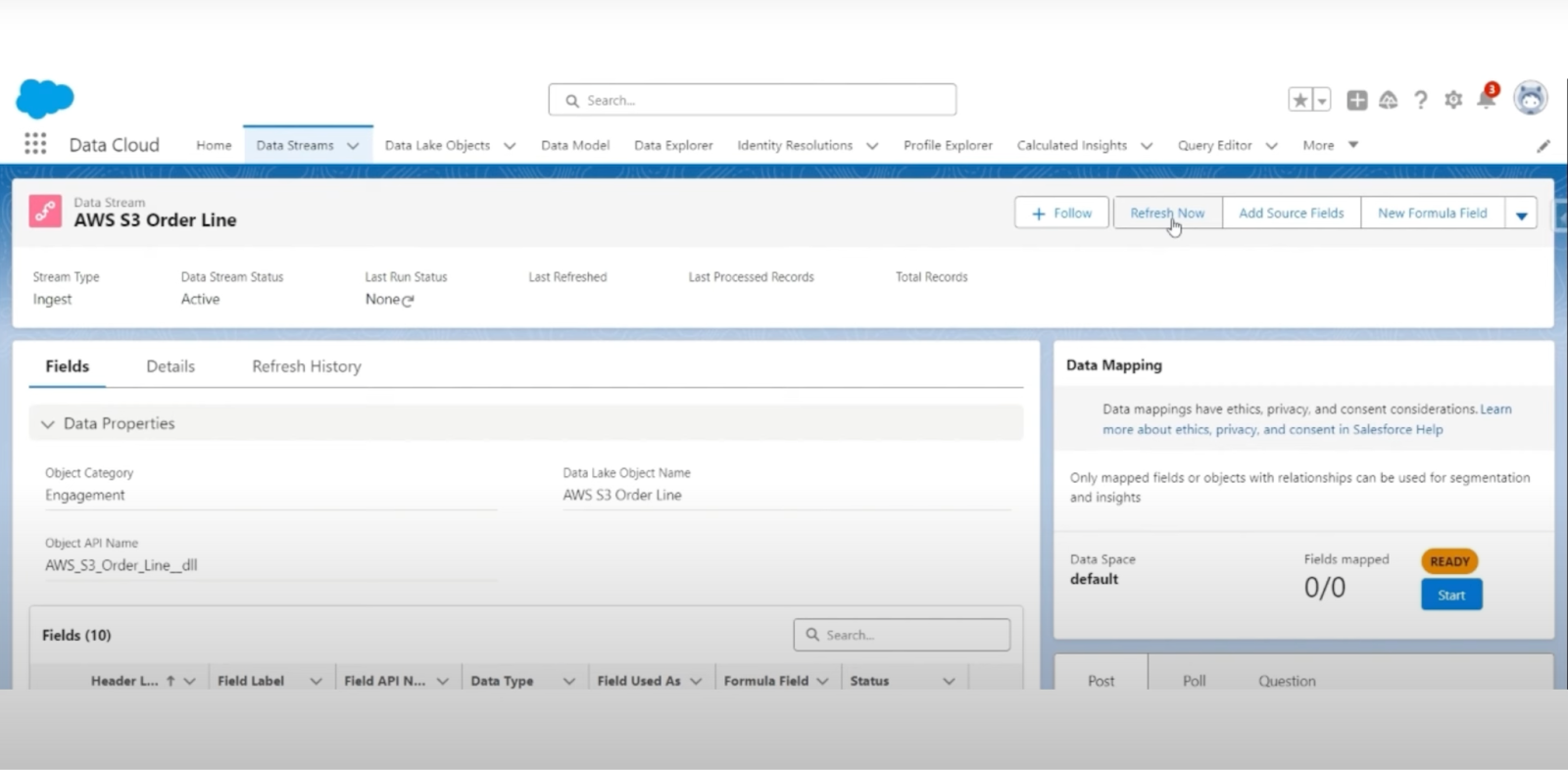Open Favorites star icon
Screen dimensions: 1568x770
(1300, 100)
